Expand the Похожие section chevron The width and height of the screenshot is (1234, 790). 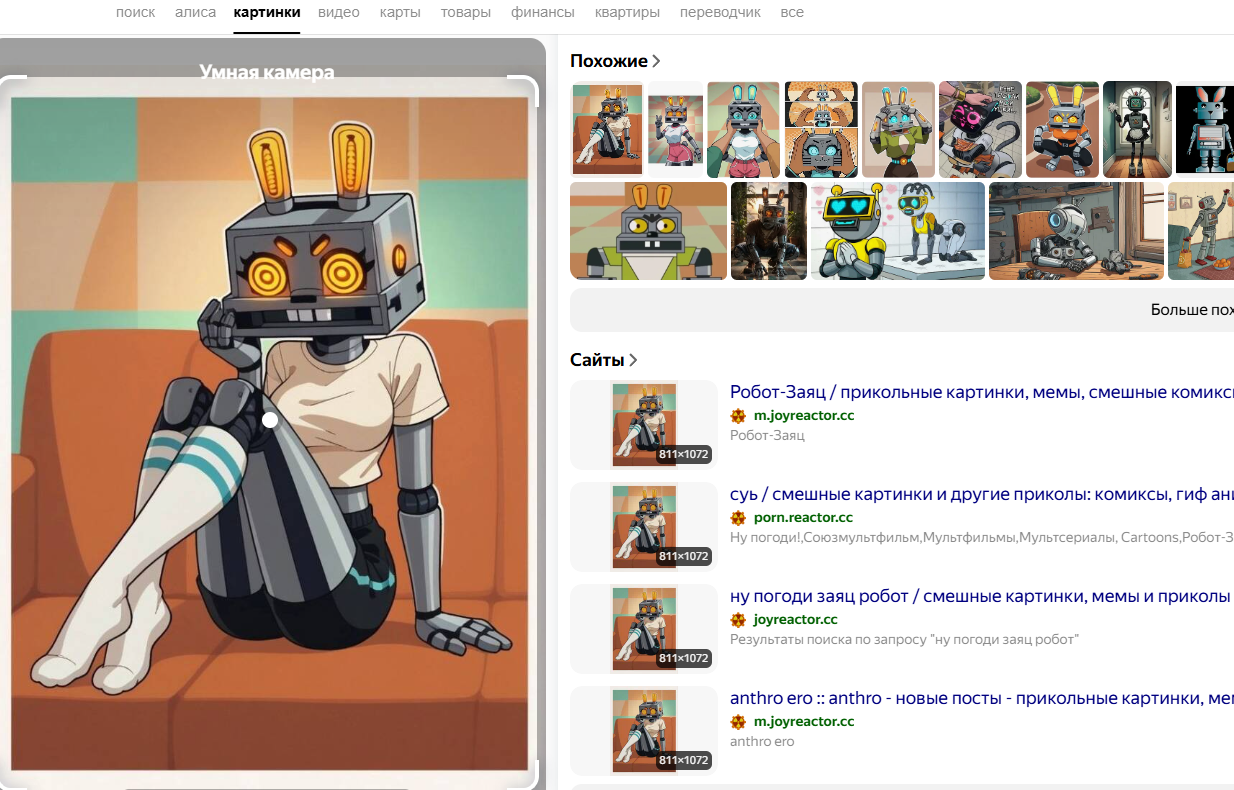tap(656, 62)
